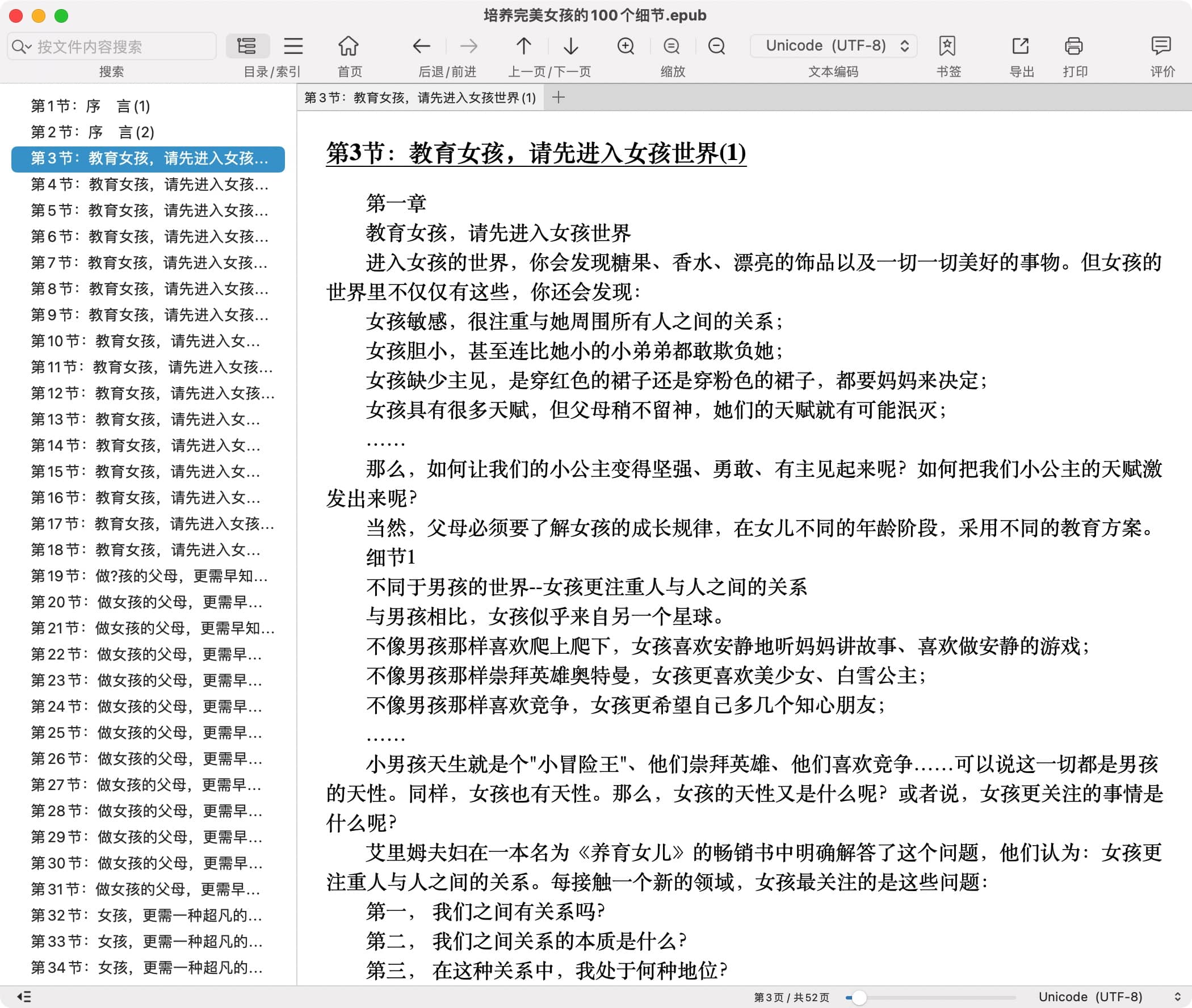Viewport: 1192px width, 1008px height.
Task: Go to previous page with up arrow
Action: coord(523,46)
